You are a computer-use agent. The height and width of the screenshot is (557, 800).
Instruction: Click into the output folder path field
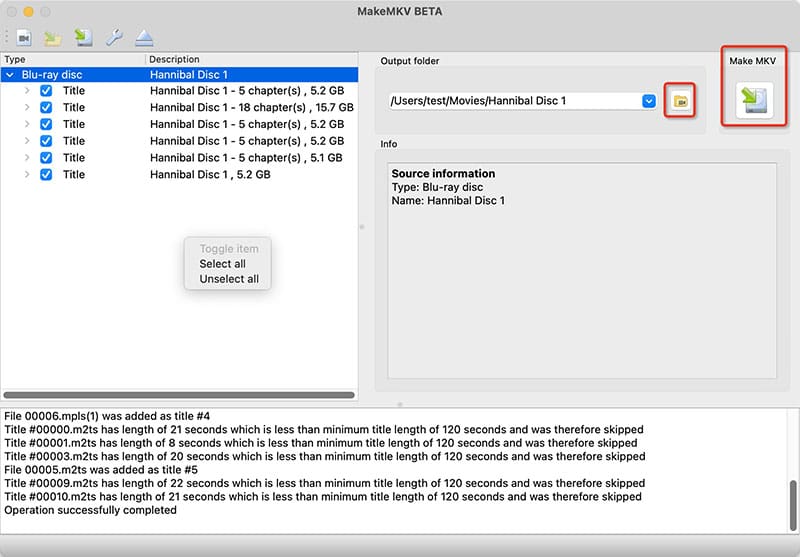(512, 101)
